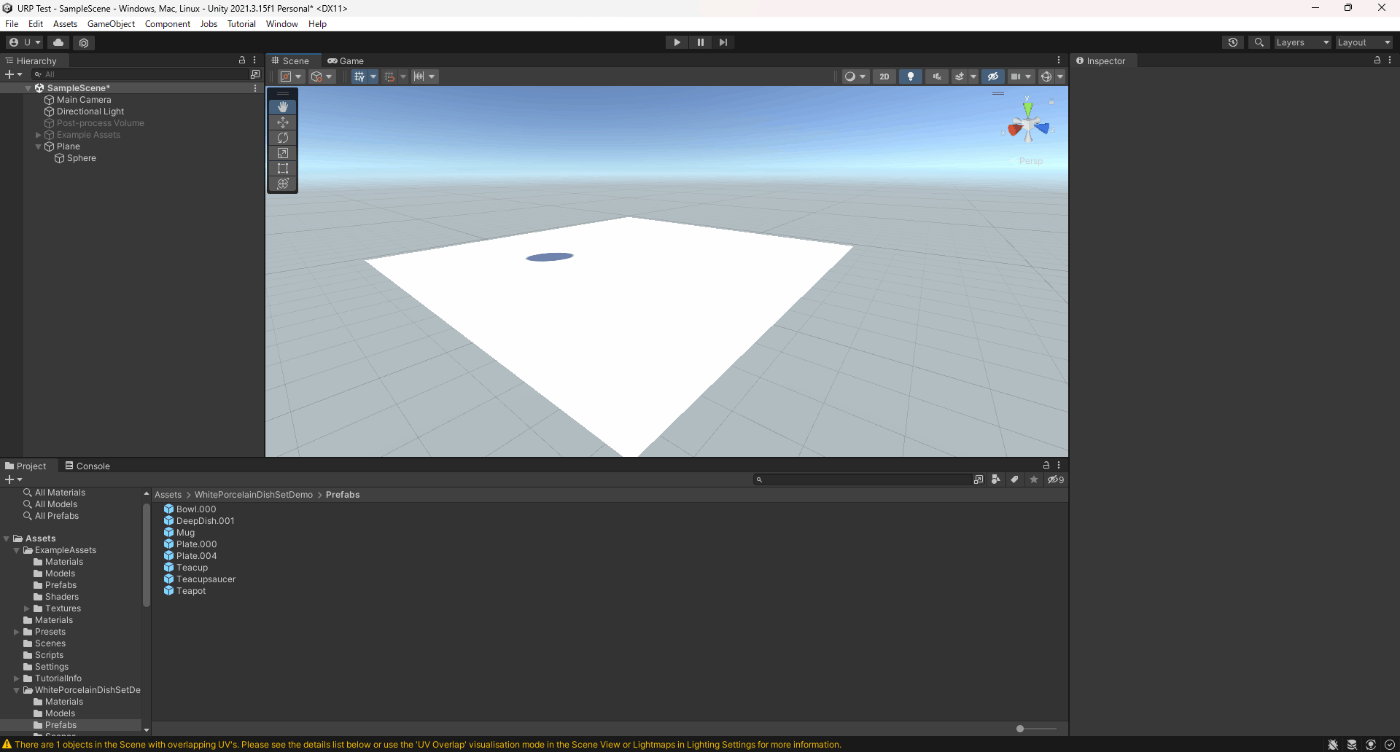Image resolution: width=1400 pixels, height=752 pixels.
Task: Collapse SampleScene in Hierarchy
Action: point(28,88)
